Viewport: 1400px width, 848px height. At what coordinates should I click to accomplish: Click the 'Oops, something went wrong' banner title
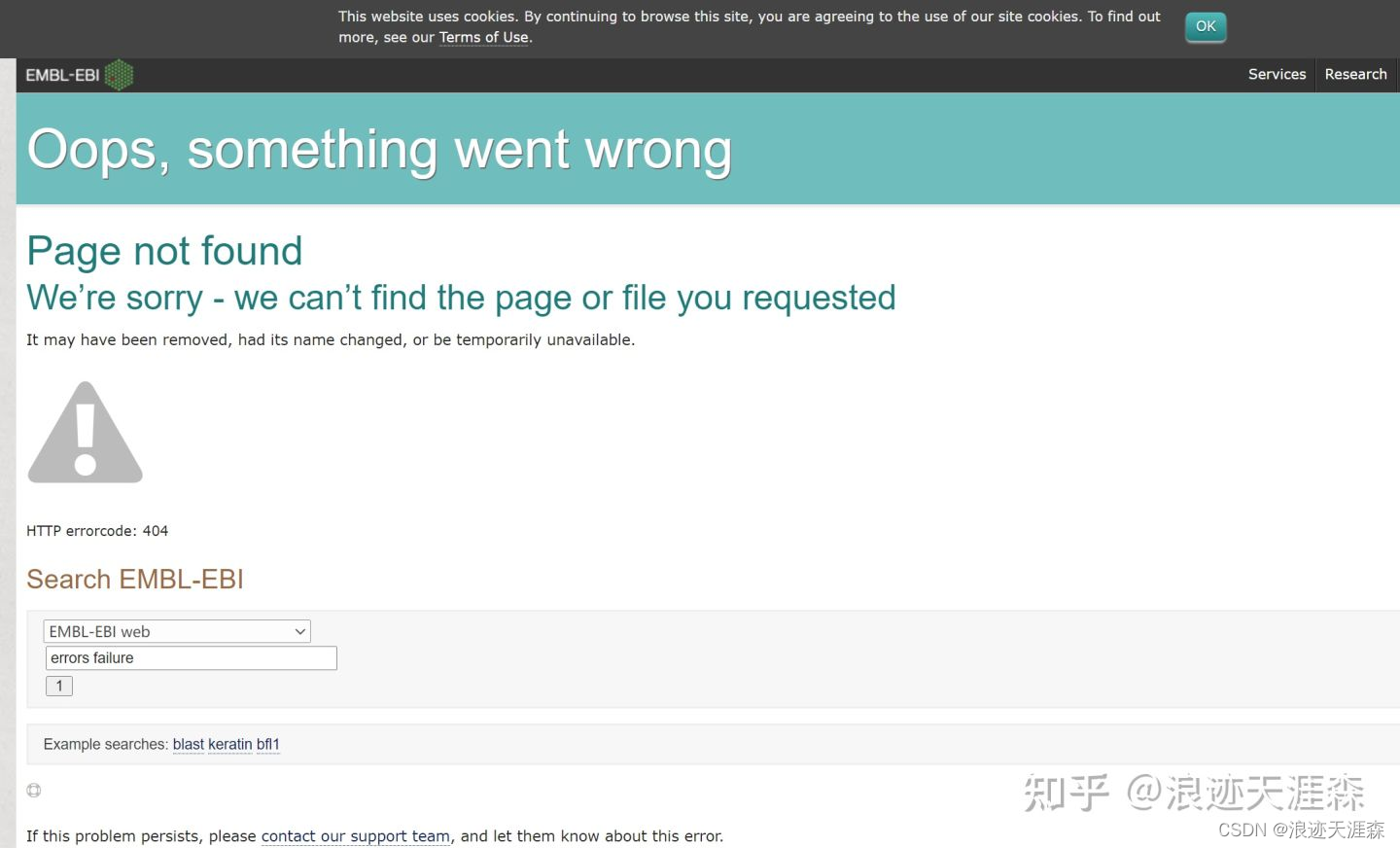coord(379,150)
